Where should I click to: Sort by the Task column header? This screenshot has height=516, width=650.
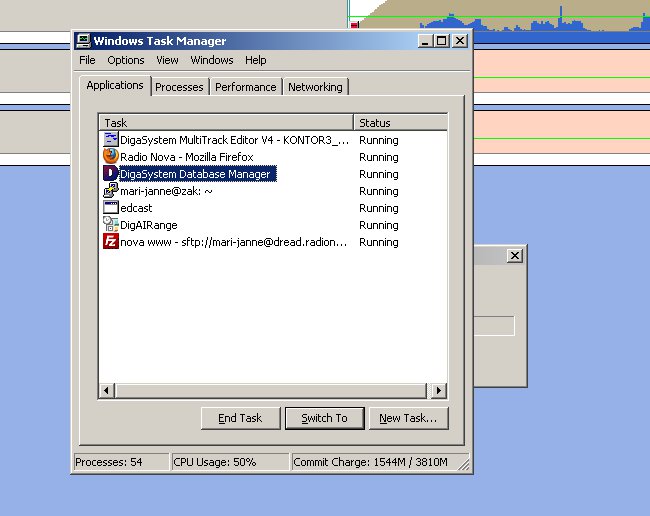[226, 123]
